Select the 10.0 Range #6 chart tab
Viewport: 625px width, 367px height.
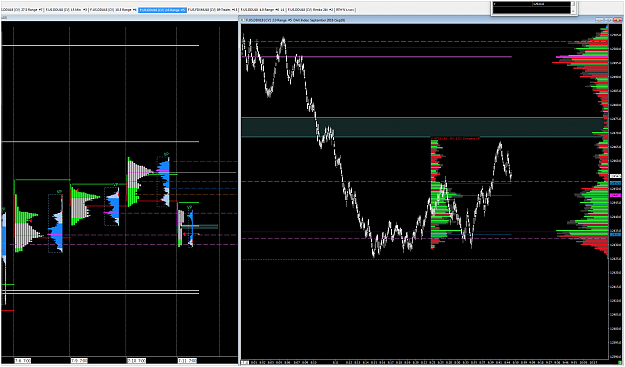113,10
